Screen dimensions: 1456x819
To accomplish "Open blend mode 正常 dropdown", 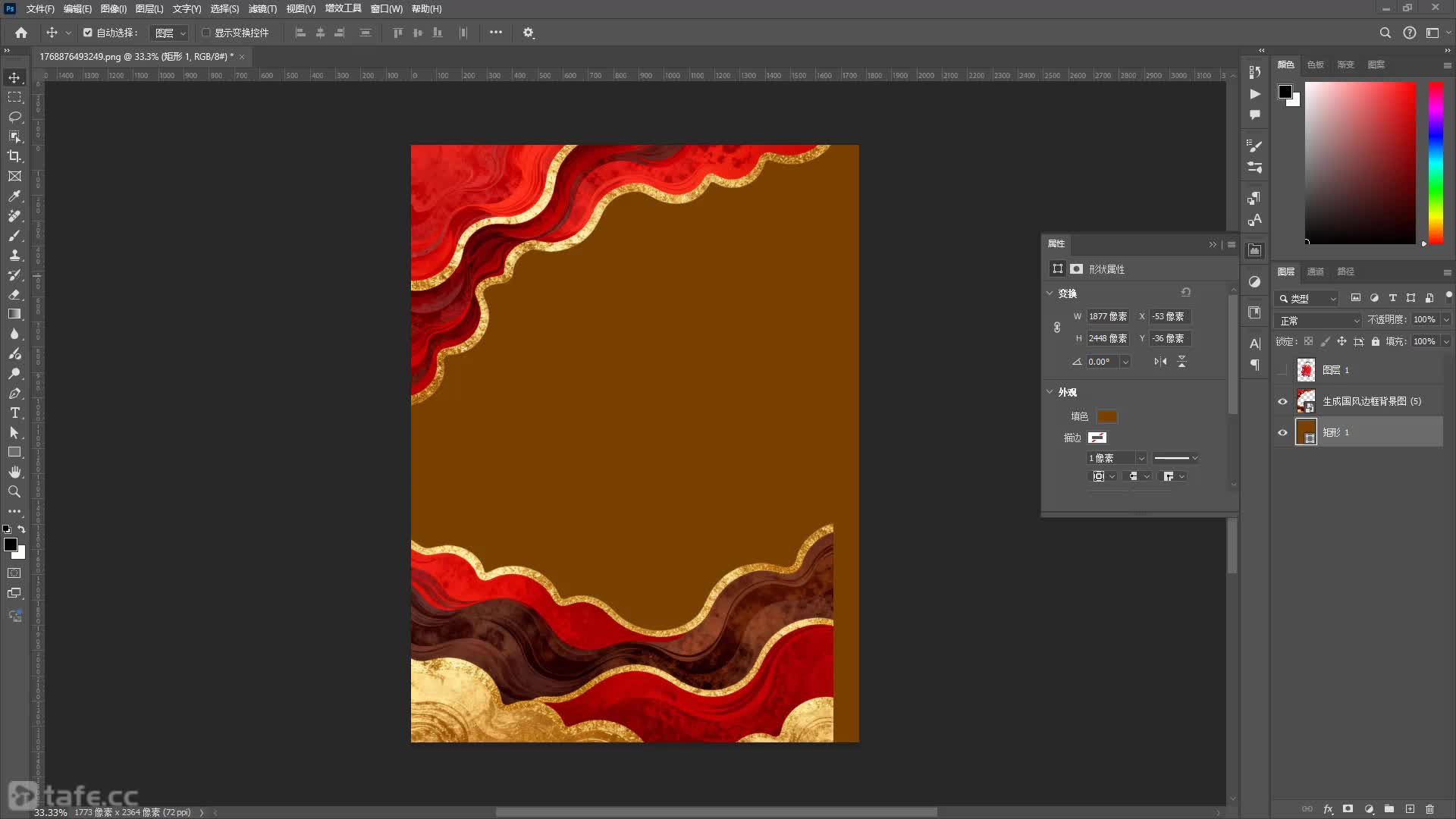I will [1319, 320].
